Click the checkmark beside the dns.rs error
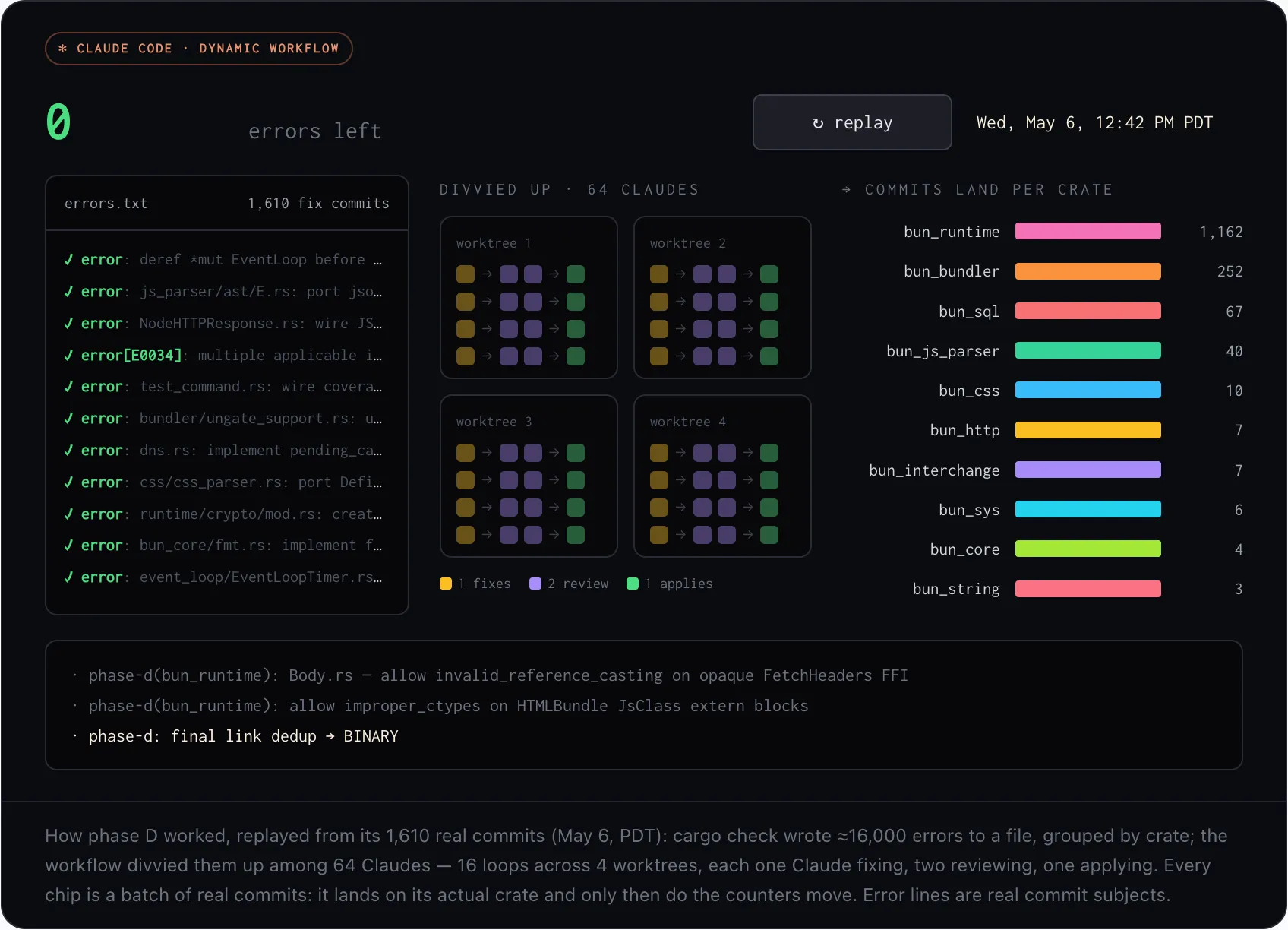This screenshot has height=930, width=1288. point(69,451)
